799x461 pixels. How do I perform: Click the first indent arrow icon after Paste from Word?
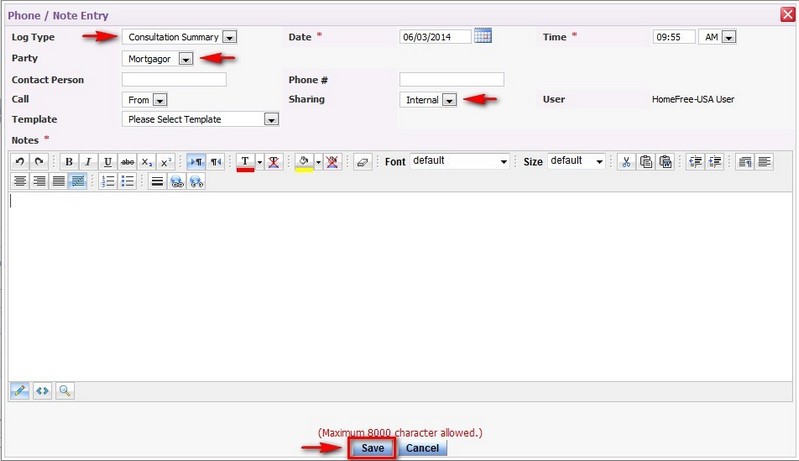pyautogui.click(x=695, y=162)
